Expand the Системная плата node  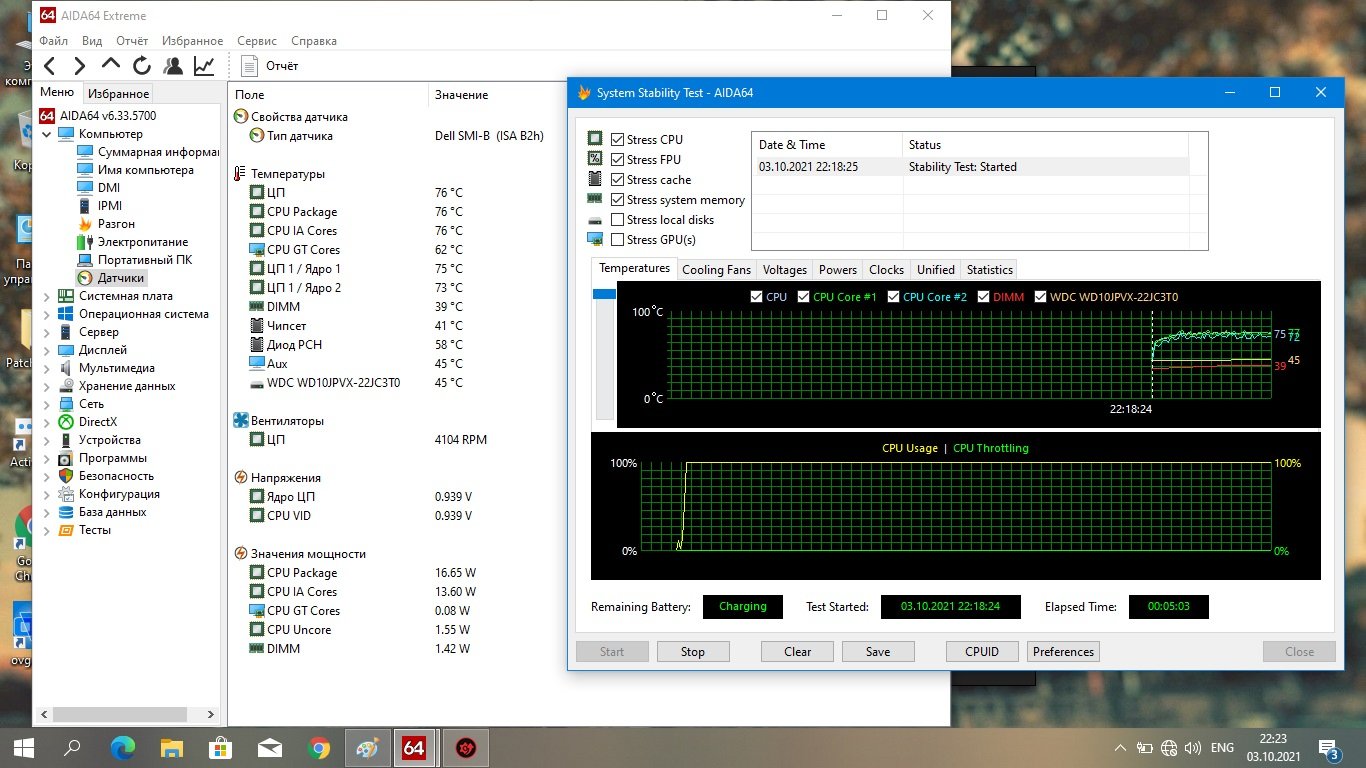(46, 296)
